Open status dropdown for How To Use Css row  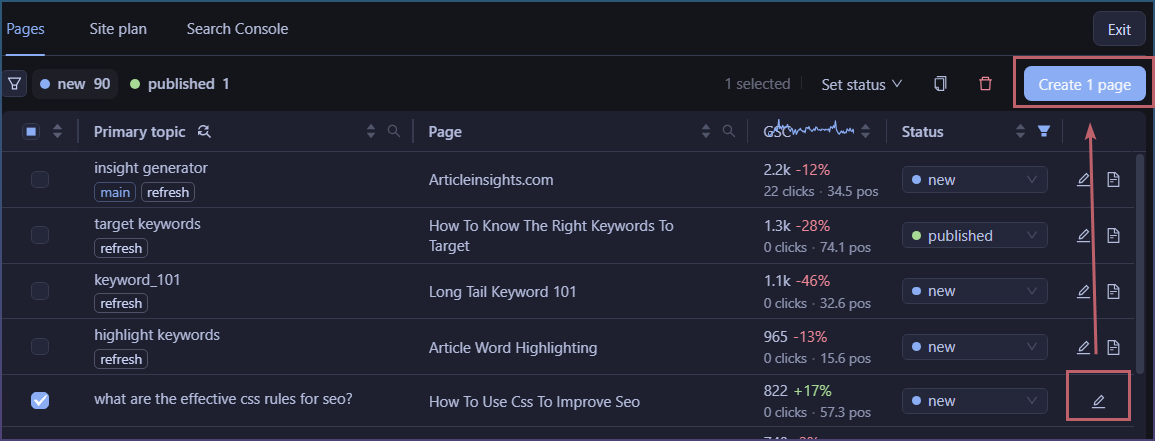coord(975,401)
